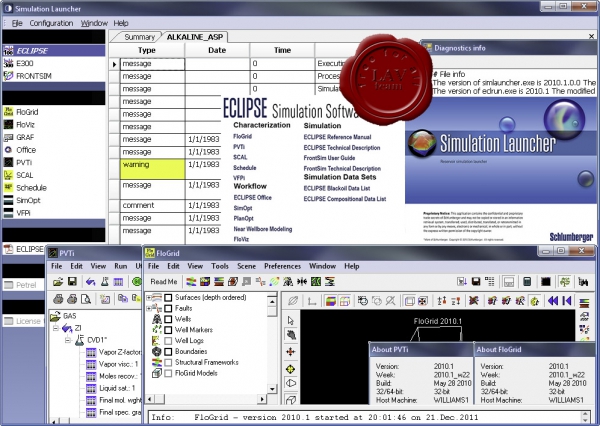Open the Configuration menu in Simulation Launcher

(51, 23)
